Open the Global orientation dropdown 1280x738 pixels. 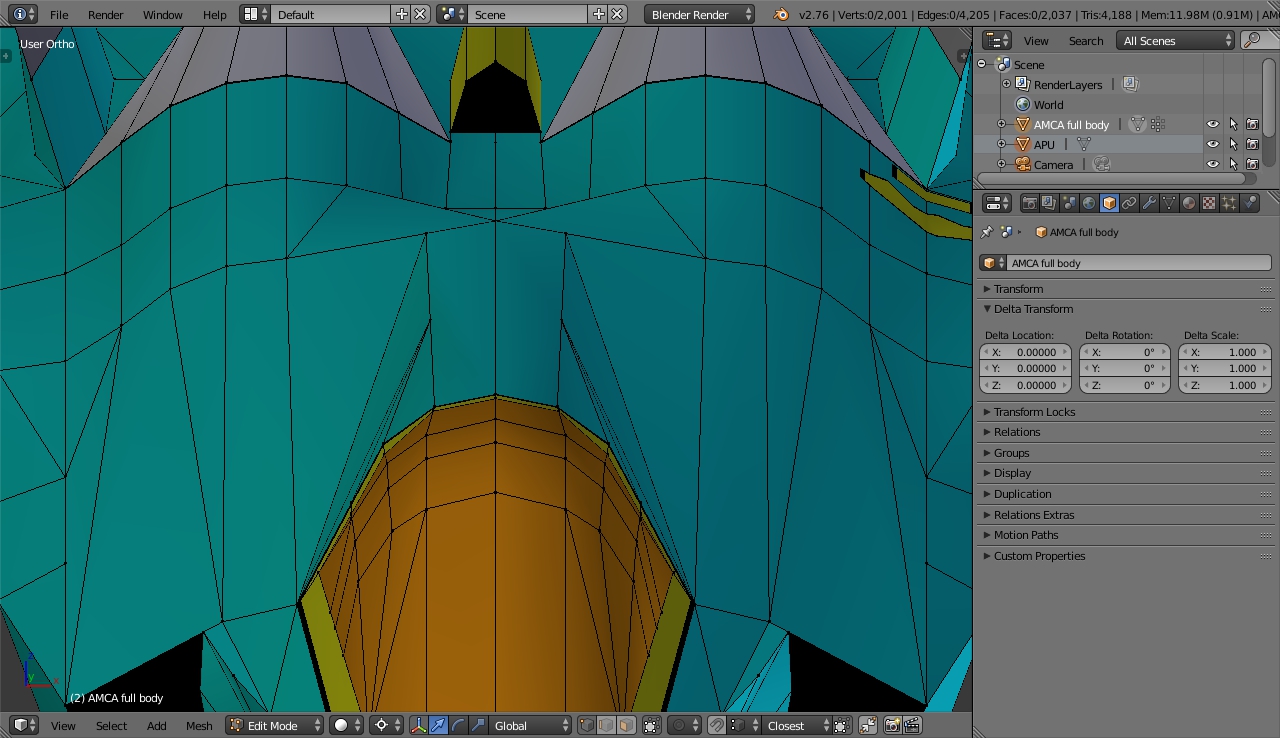coord(531,725)
